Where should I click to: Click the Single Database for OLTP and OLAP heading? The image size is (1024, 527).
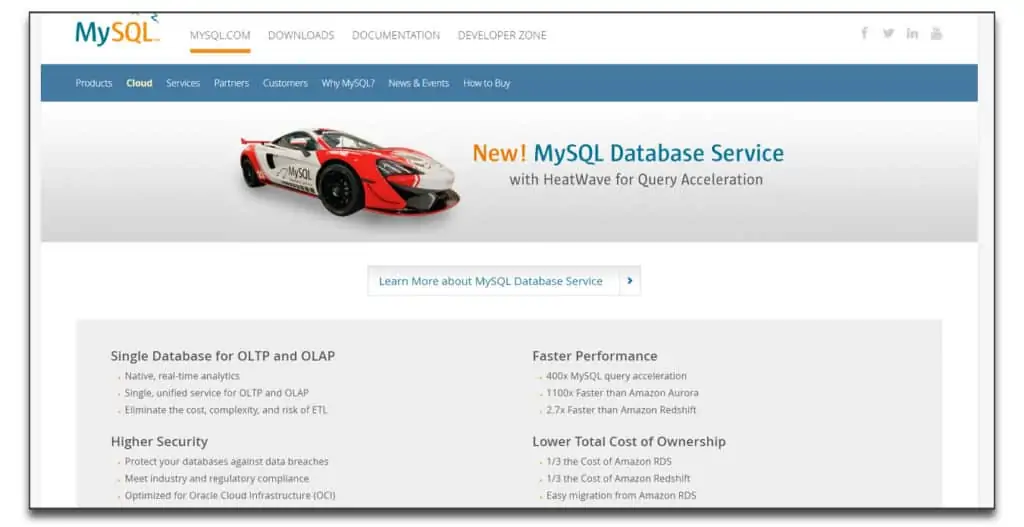point(223,356)
